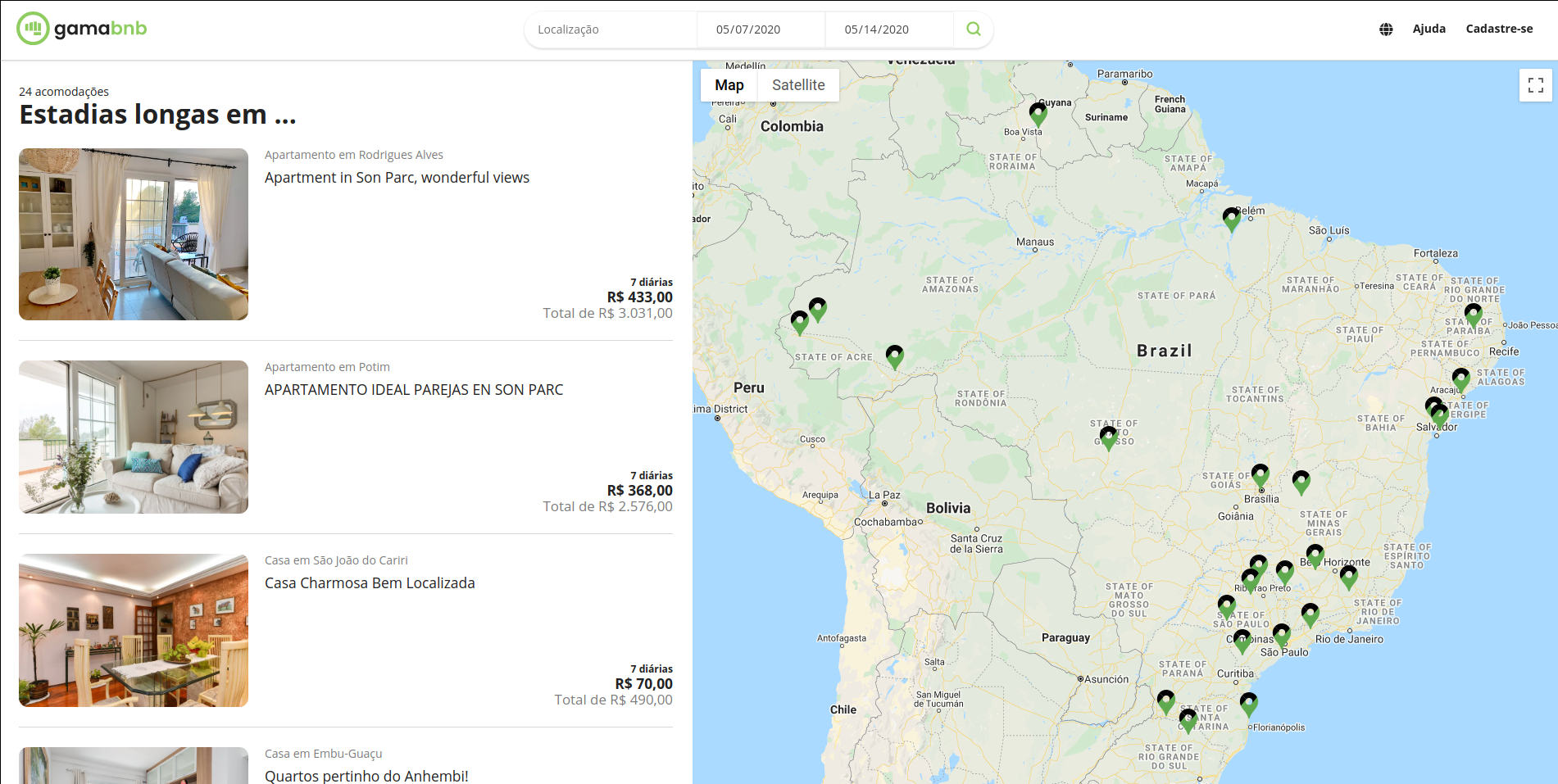Select the map pin near Belém
Screen dimensions: 1558x784
[x=1232, y=219]
